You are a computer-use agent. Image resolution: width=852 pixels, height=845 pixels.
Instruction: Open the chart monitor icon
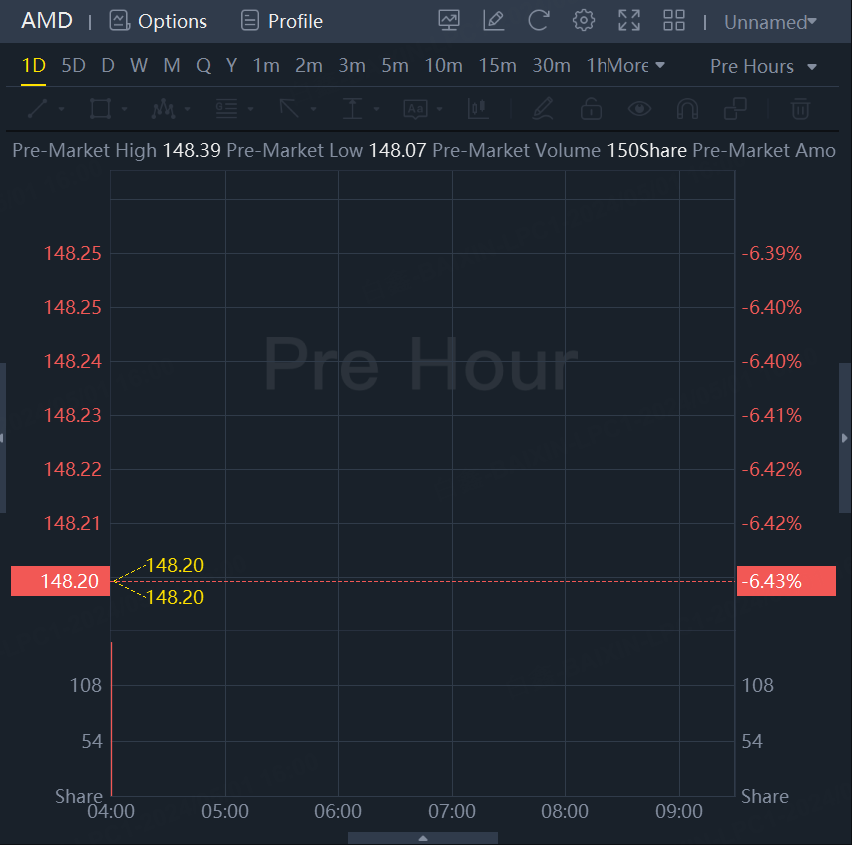point(449,21)
